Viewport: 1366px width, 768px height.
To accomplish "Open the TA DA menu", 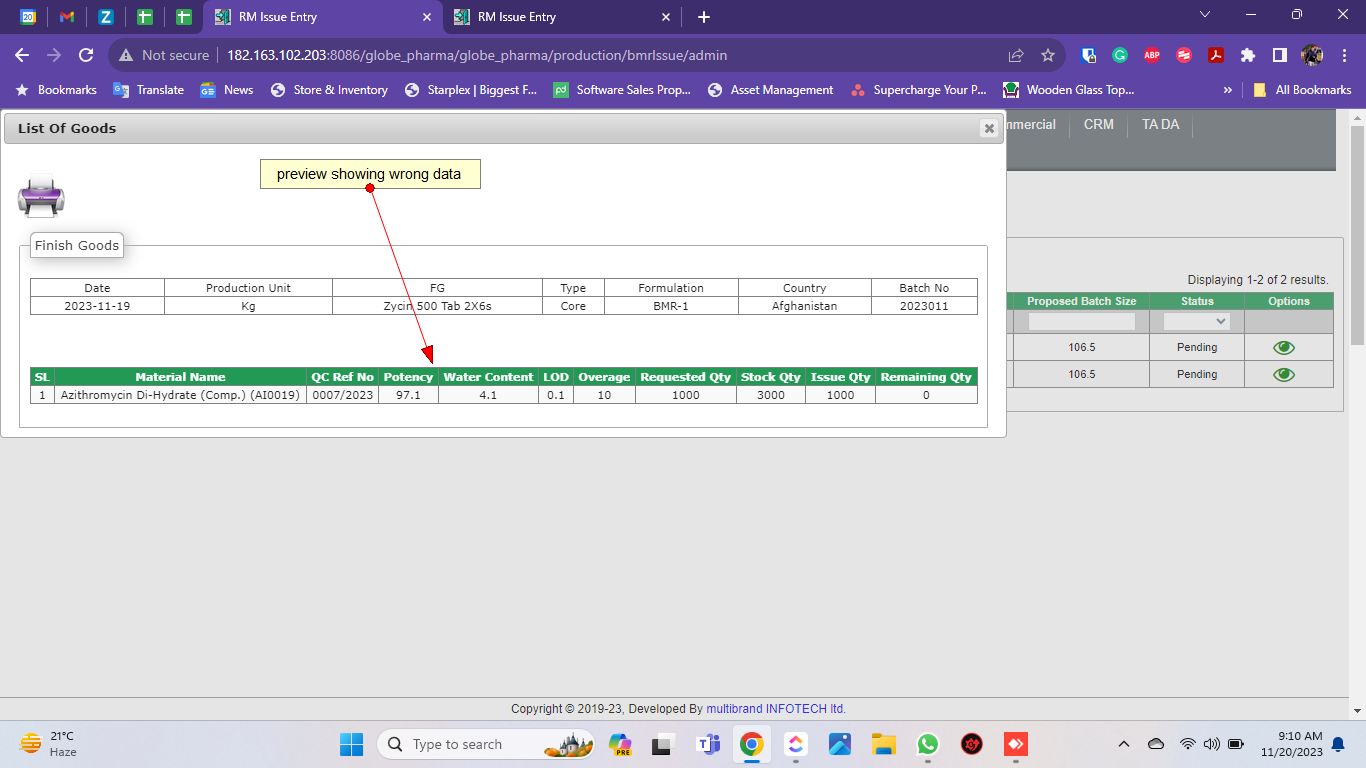I will 1160,125.
